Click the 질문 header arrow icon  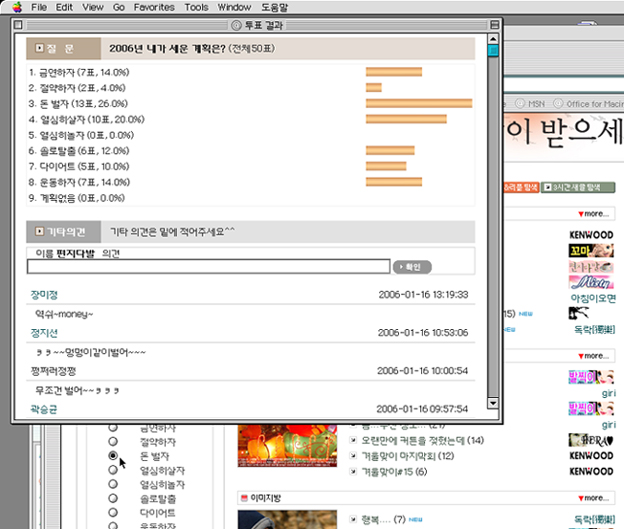coord(39,48)
